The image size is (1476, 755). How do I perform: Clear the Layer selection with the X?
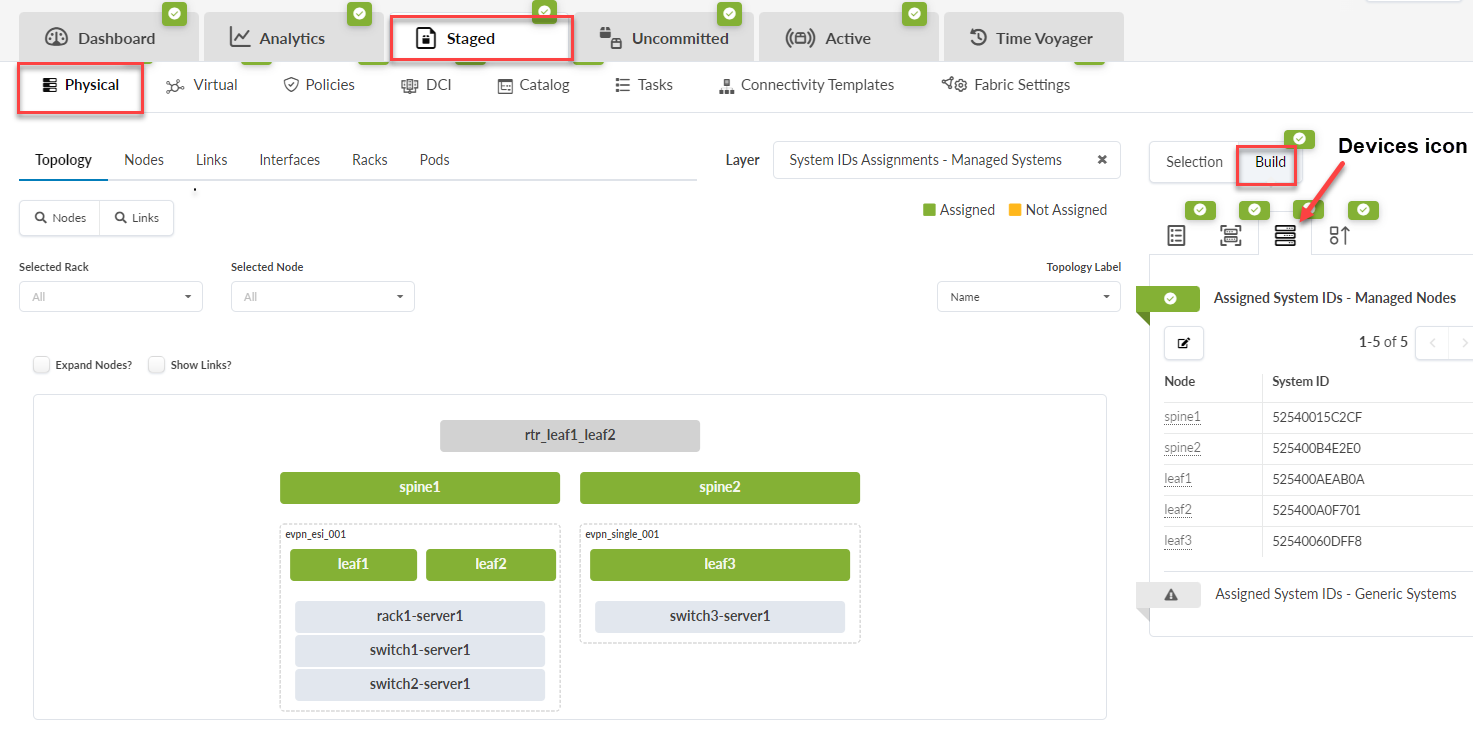coord(1102,160)
